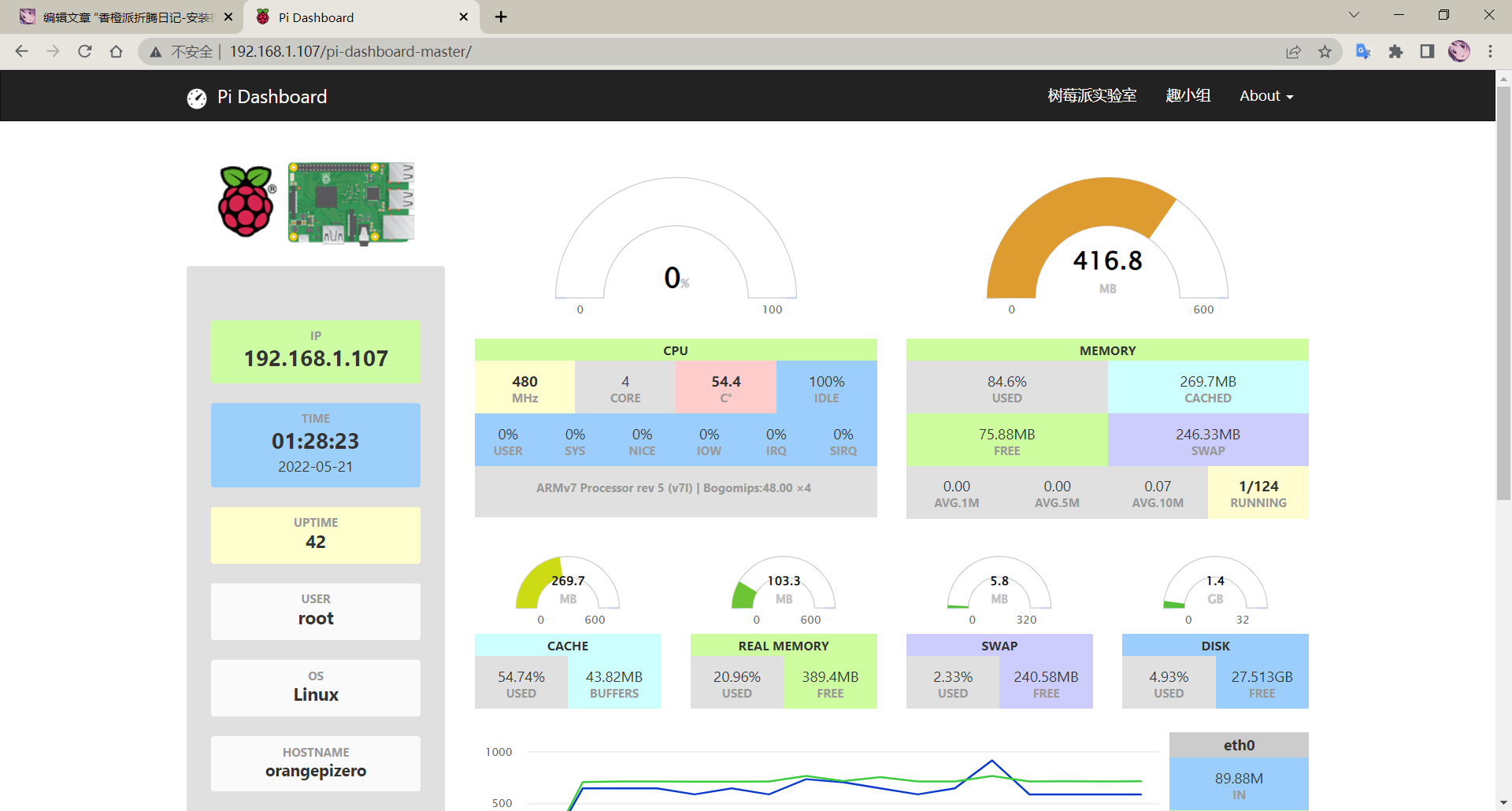
Task: Open the 树莓派实验室 navigation link
Action: pyautogui.click(x=1091, y=96)
